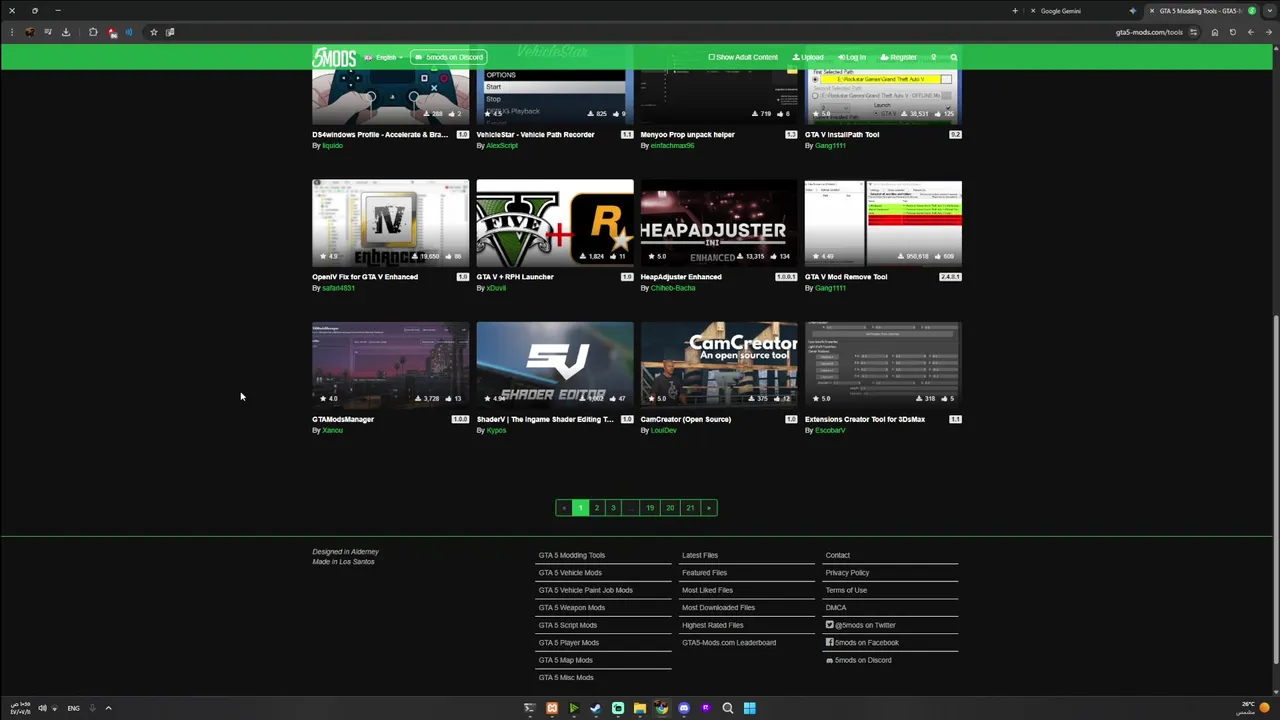Click the Register link

tap(898, 57)
